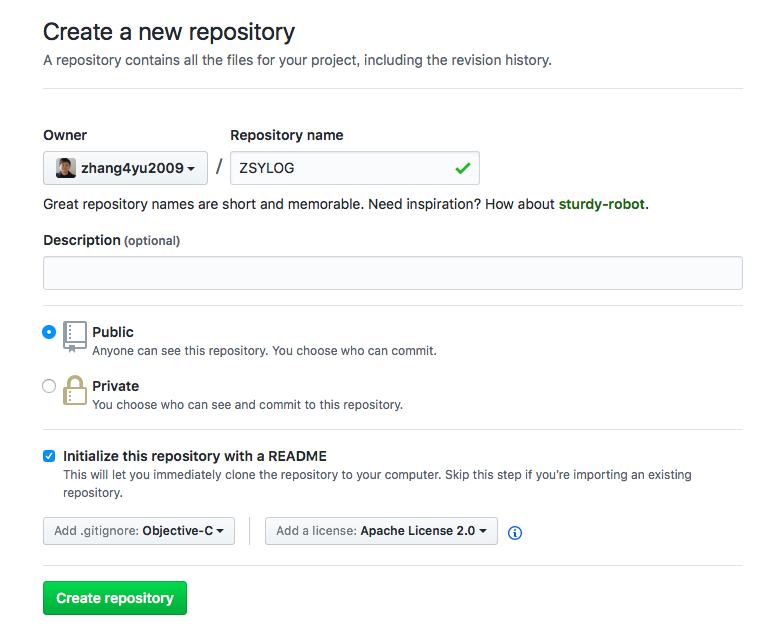This screenshot has height=632, width=769.
Task: Use the sturdy-robot name suggestion link
Action: pos(601,204)
